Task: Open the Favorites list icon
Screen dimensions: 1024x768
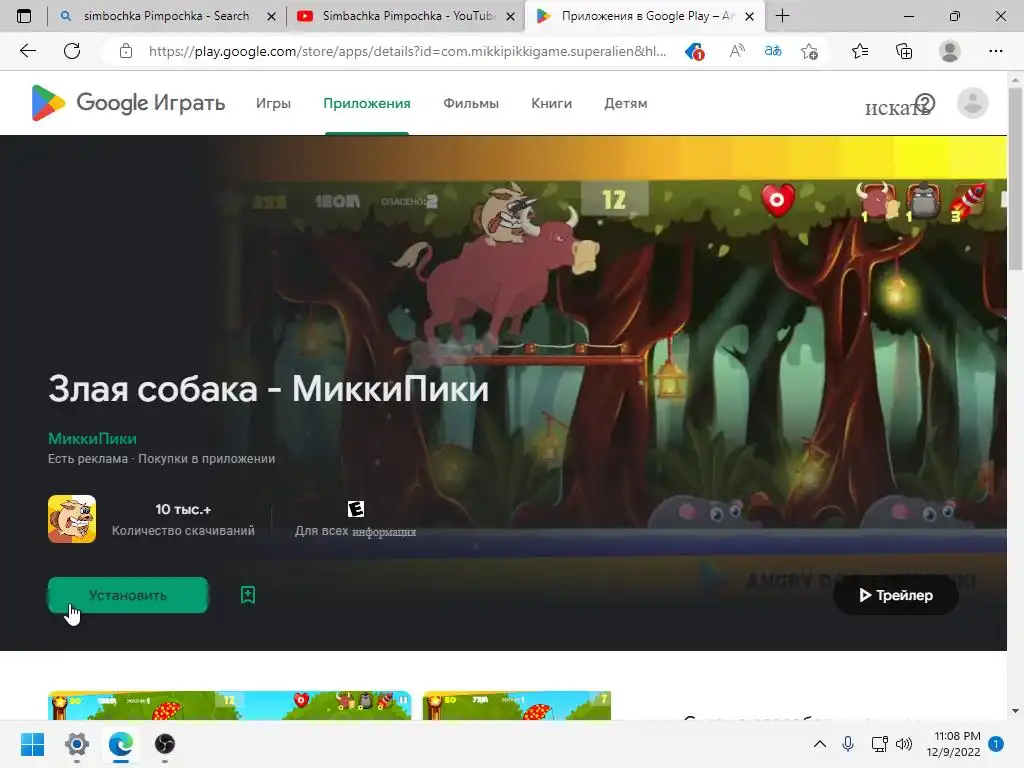Action: point(859,51)
